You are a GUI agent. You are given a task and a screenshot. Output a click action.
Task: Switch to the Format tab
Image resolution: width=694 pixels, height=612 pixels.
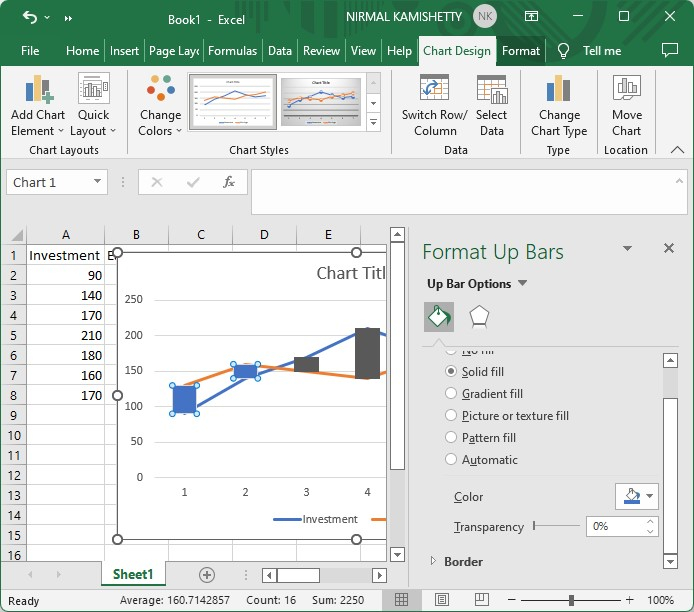pyautogui.click(x=520, y=51)
